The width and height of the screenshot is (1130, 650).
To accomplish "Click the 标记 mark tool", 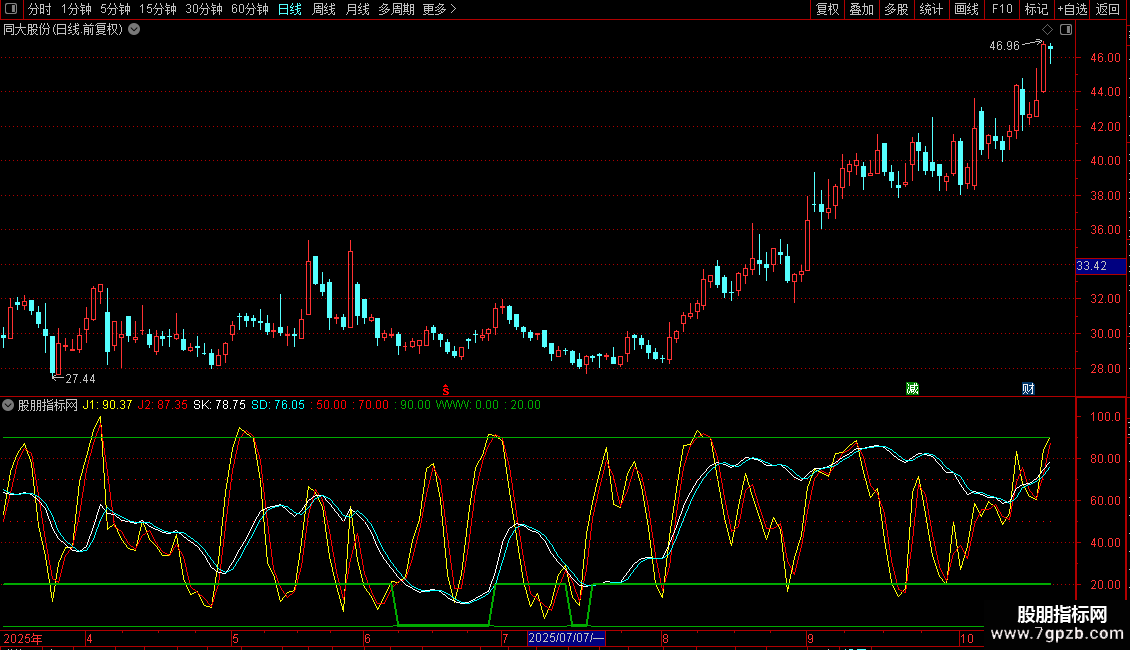I will [x=1036, y=9].
